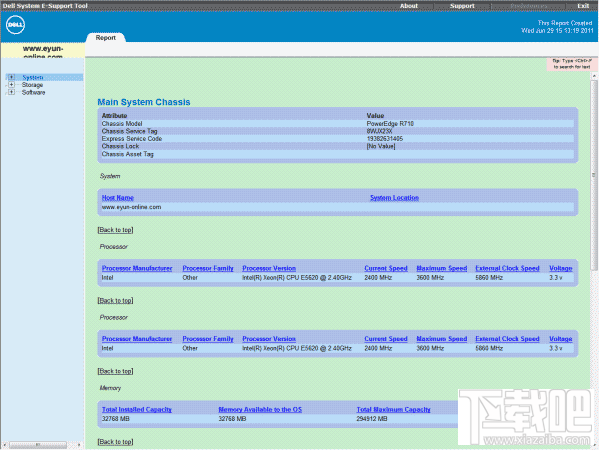Screen dimensions: 599x450
Task: Select Storage in the navigation tree
Action: [32, 85]
